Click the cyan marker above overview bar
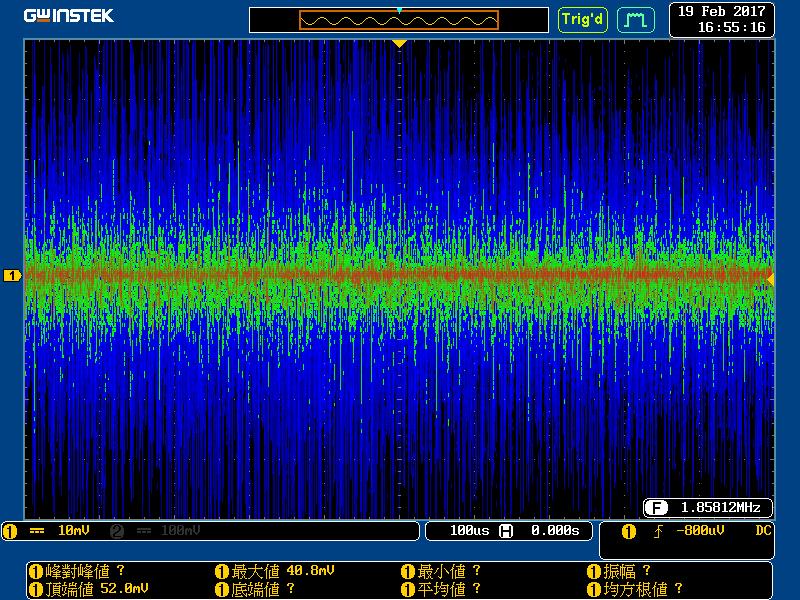This screenshot has height=600, width=800. point(399,10)
